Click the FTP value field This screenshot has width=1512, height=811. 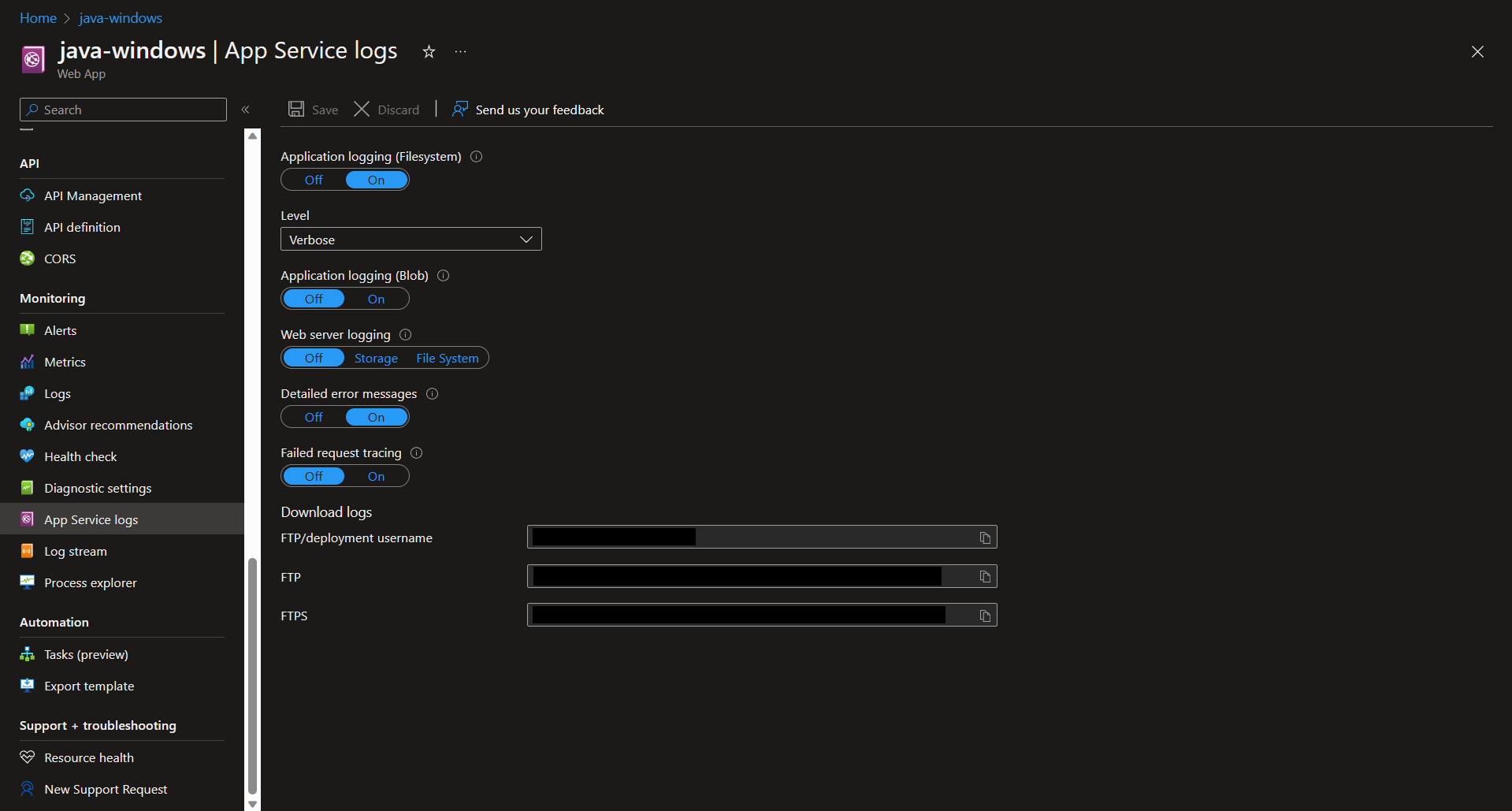tap(762, 577)
